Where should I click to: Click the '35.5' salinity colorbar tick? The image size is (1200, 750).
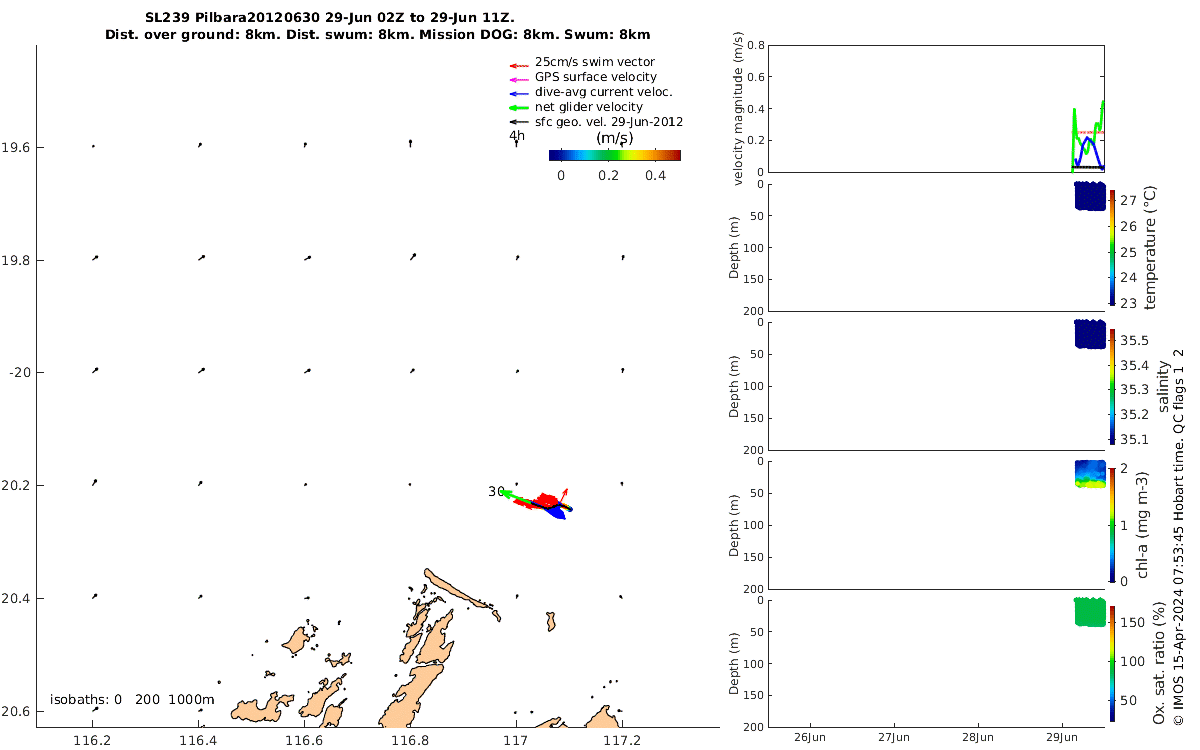1133,341
